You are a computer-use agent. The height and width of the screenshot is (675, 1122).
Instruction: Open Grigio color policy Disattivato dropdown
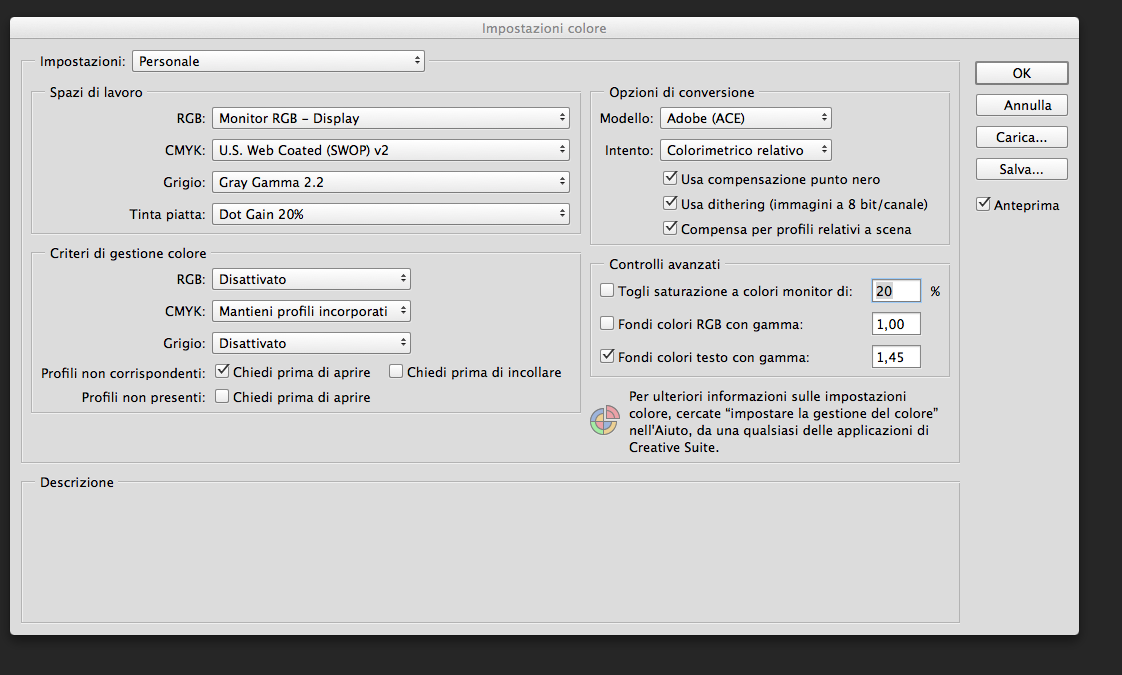click(x=311, y=343)
